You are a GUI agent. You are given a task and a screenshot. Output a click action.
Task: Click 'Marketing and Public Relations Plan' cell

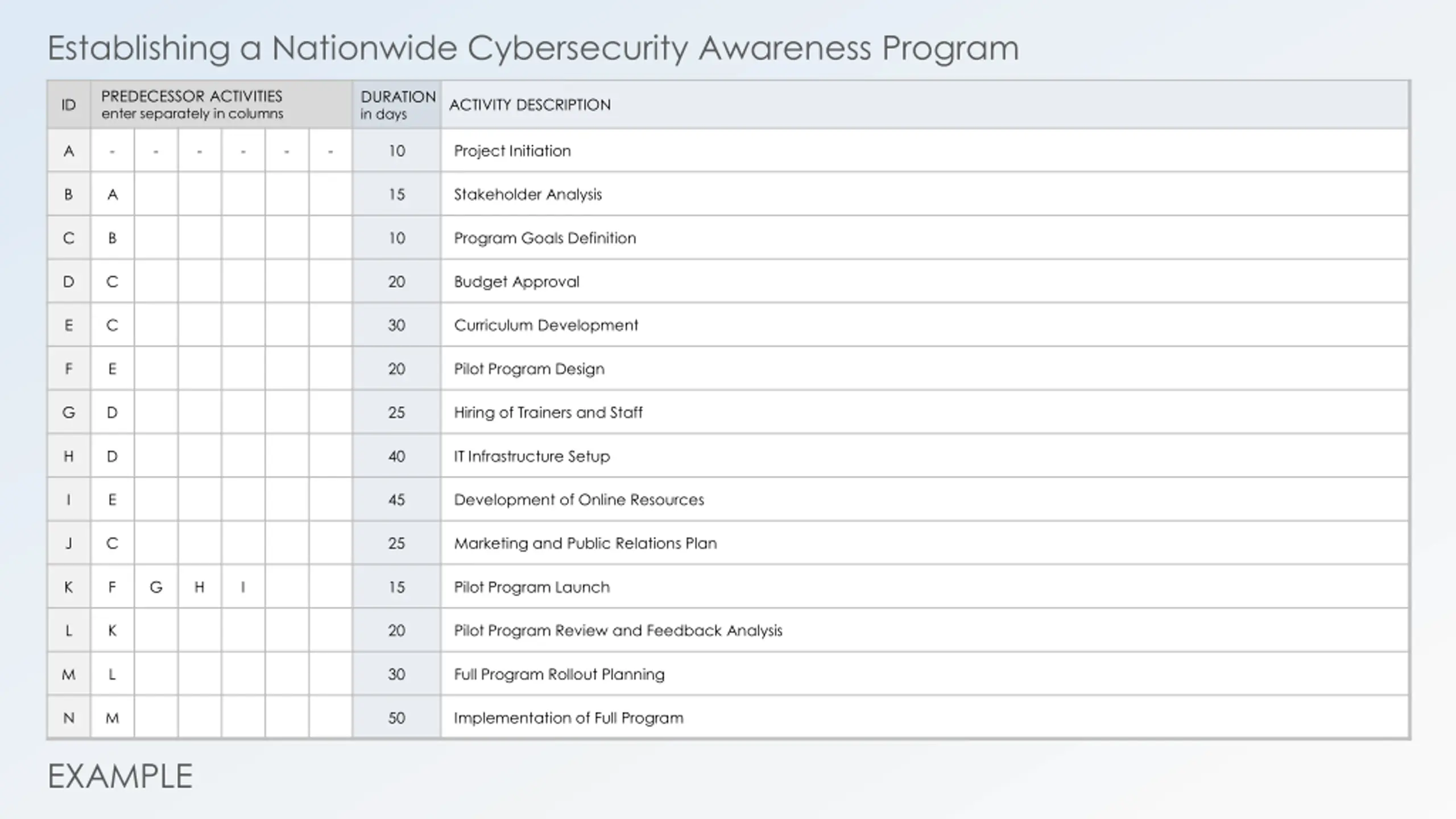pyautogui.click(x=925, y=543)
